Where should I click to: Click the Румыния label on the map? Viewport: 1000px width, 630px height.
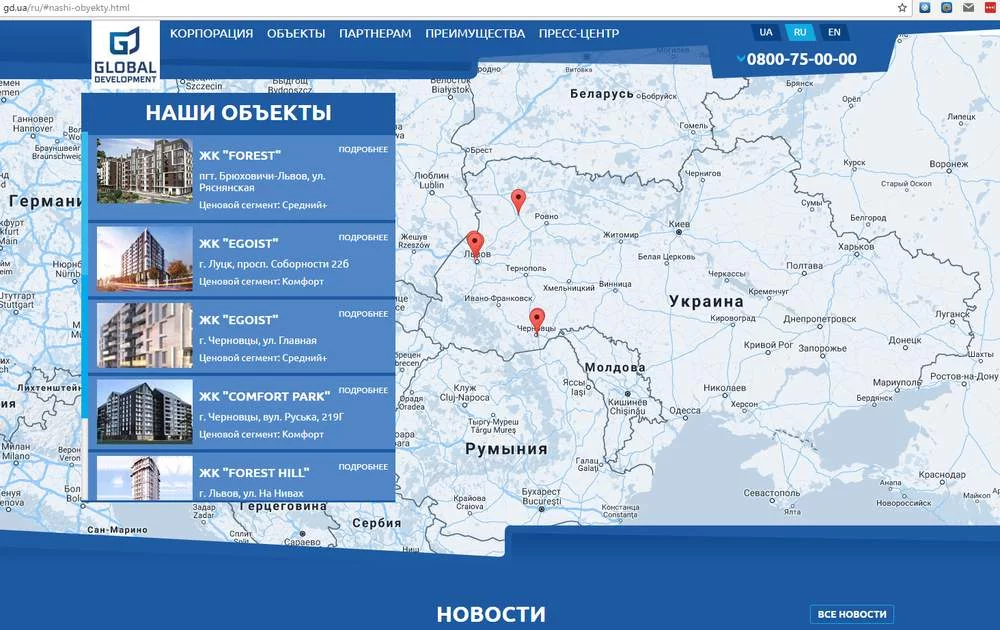click(506, 449)
